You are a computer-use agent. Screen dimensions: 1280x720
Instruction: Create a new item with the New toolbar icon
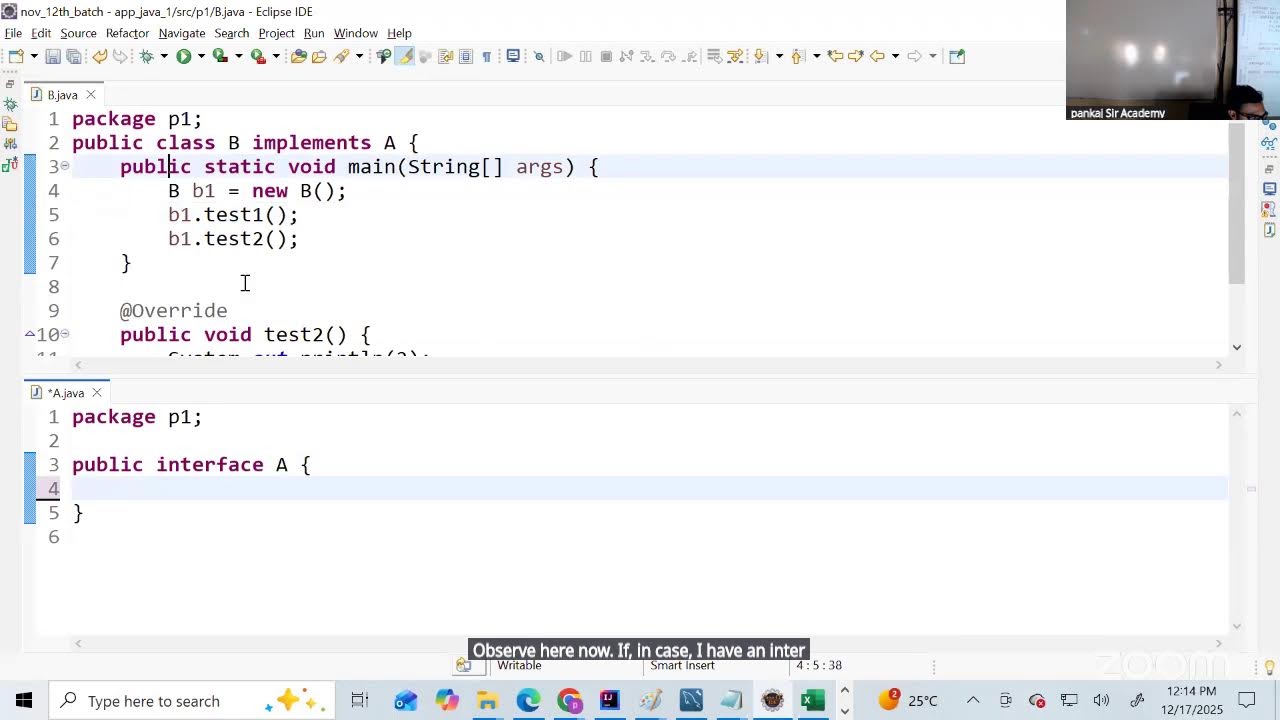coord(15,56)
